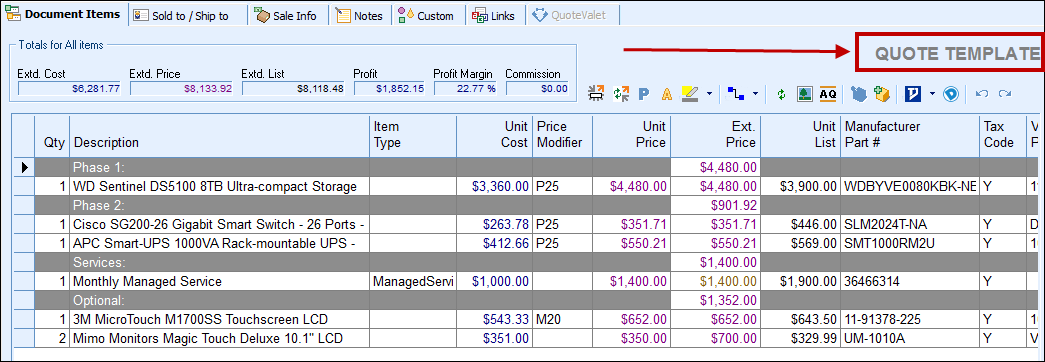The image size is (1045, 362).
Task: Open the Notes tab
Action: (360, 15)
